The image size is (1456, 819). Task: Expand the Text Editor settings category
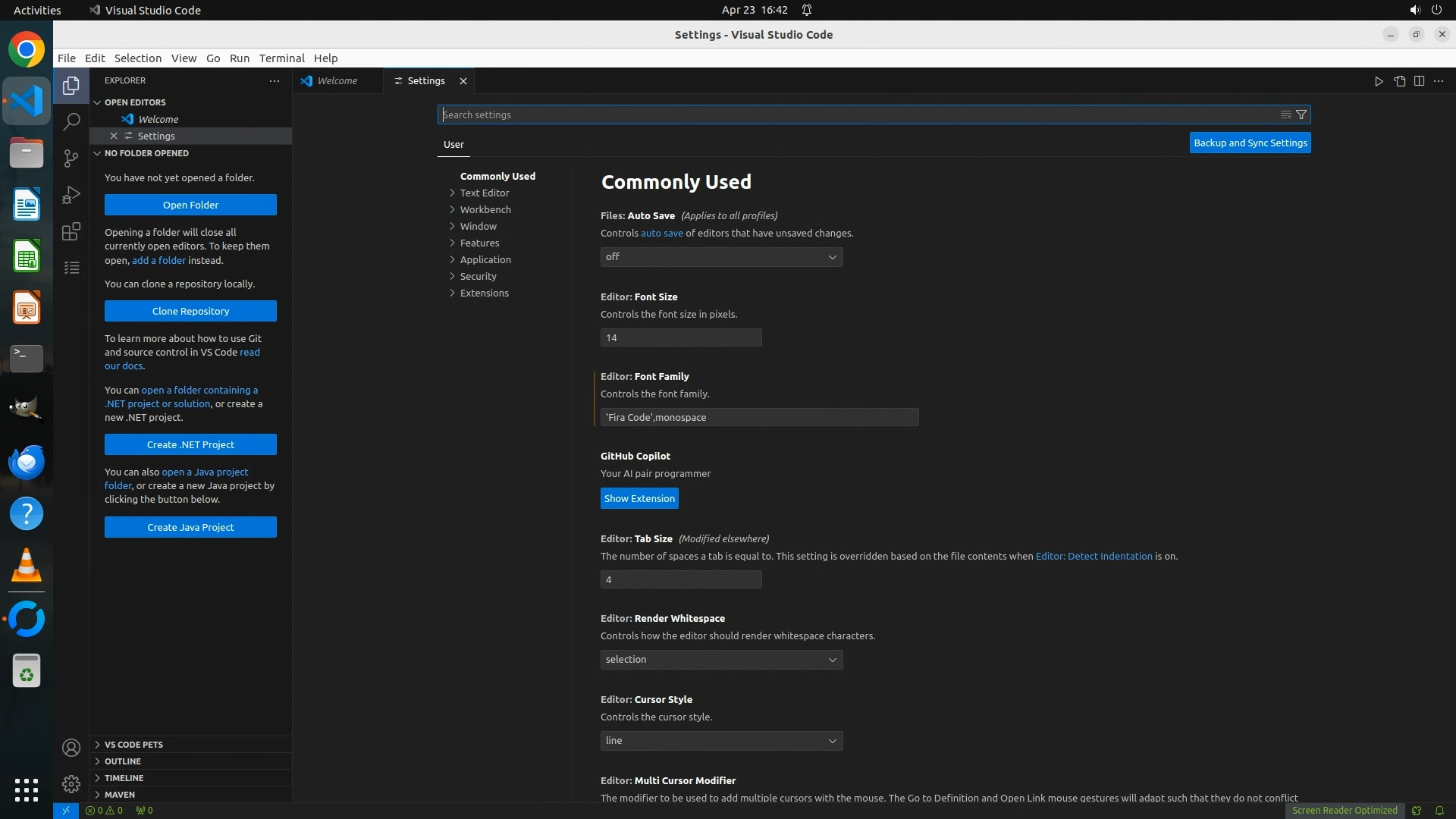point(484,193)
